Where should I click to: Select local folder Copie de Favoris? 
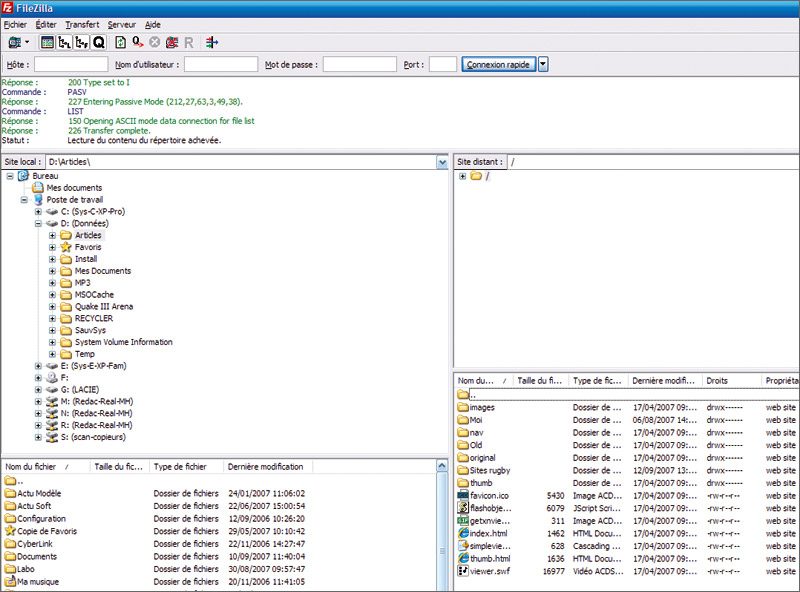tap(47, 531)
